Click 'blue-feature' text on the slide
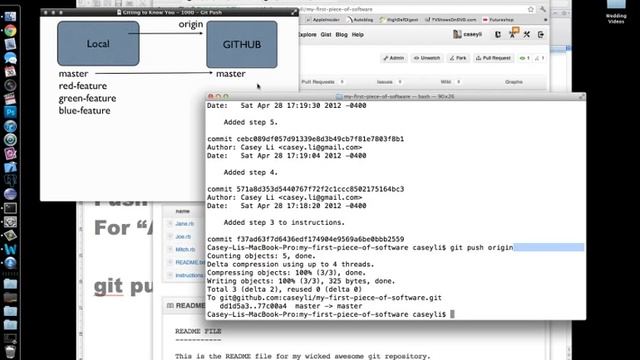Image resolution: width=640 pixels, height=360 pixels. 84,111
